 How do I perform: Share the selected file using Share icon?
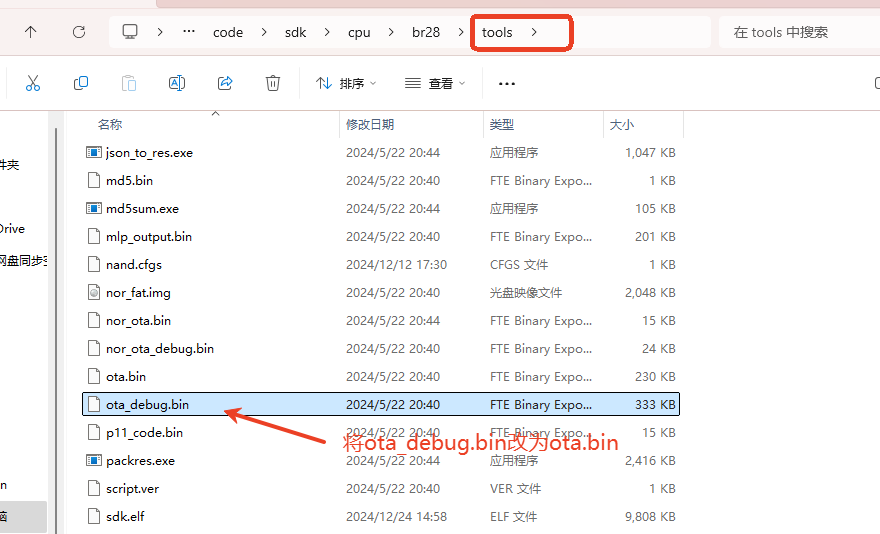point(225,83)
